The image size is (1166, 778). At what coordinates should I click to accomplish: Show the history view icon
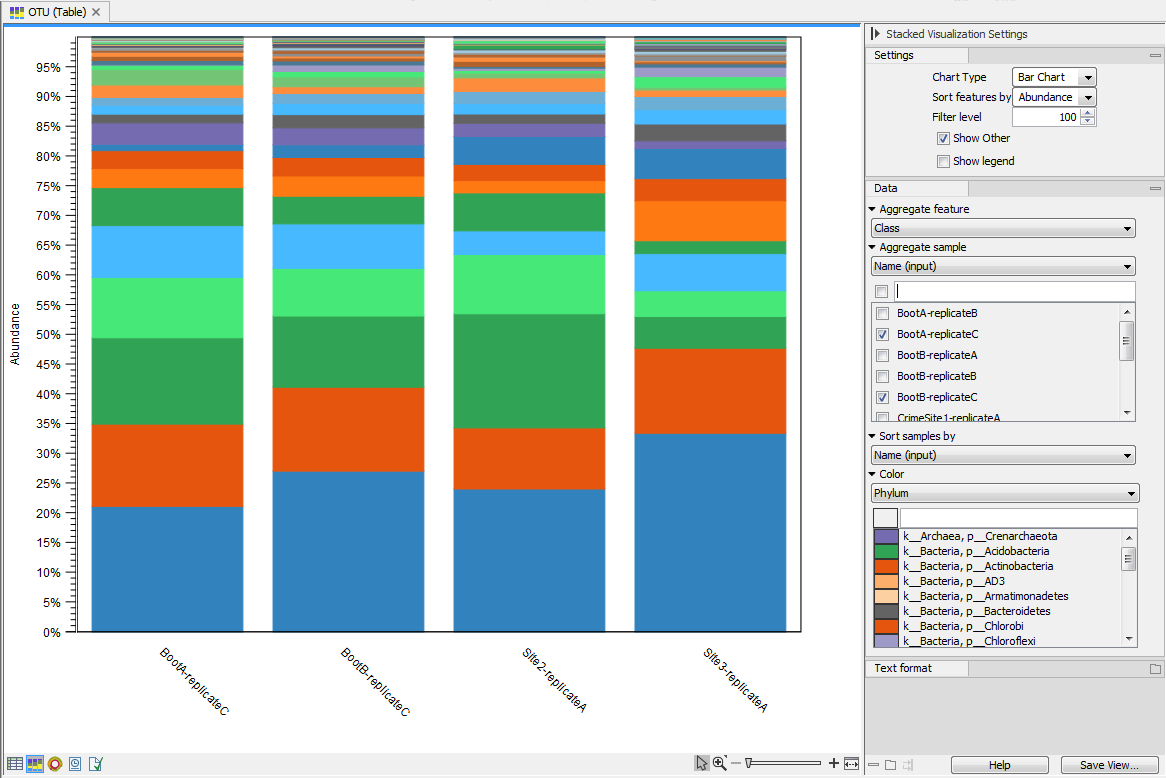point(75,764)
